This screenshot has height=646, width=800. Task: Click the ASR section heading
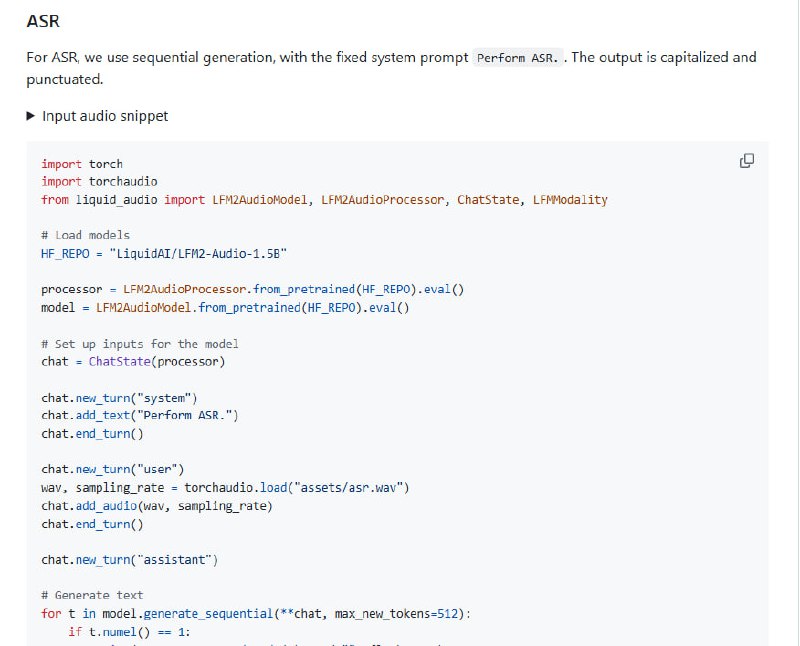43,20
